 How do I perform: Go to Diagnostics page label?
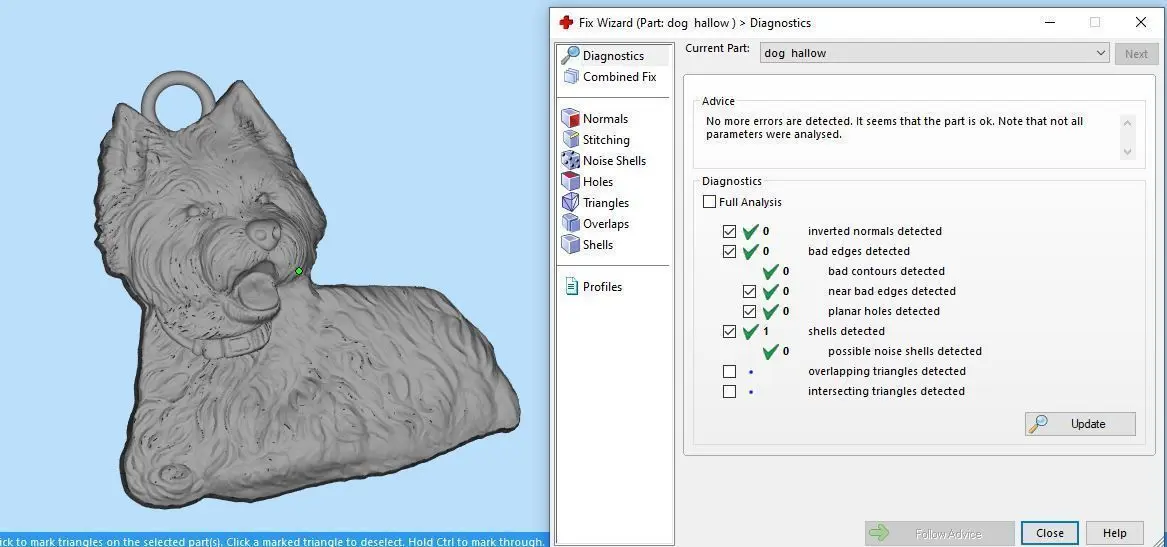tap(613, 56)
